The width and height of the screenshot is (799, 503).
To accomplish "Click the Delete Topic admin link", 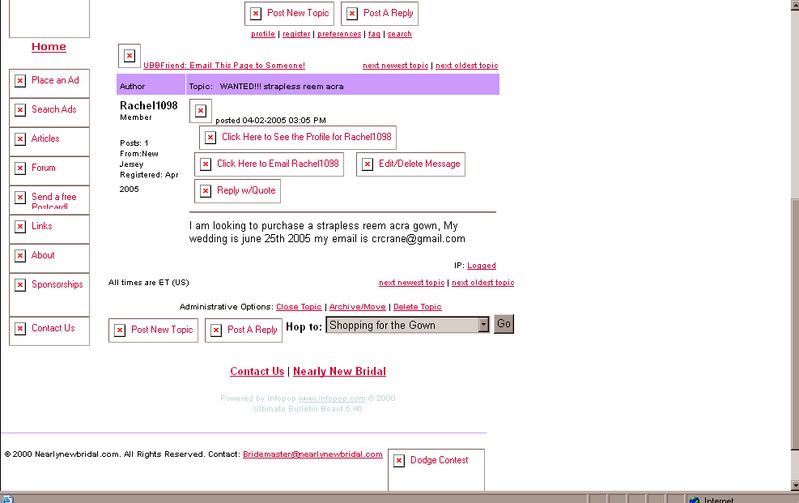I will [417, 307].
